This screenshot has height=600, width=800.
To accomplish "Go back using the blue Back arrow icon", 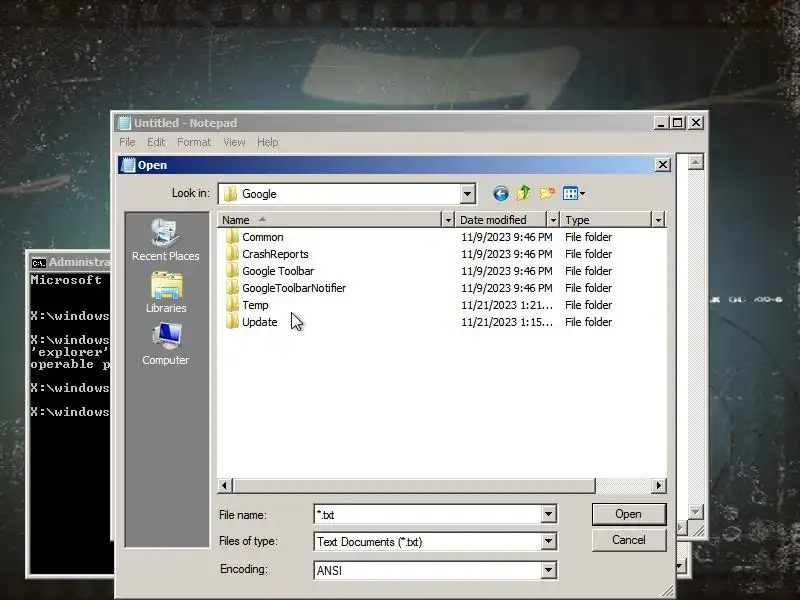I will (501, 193).
